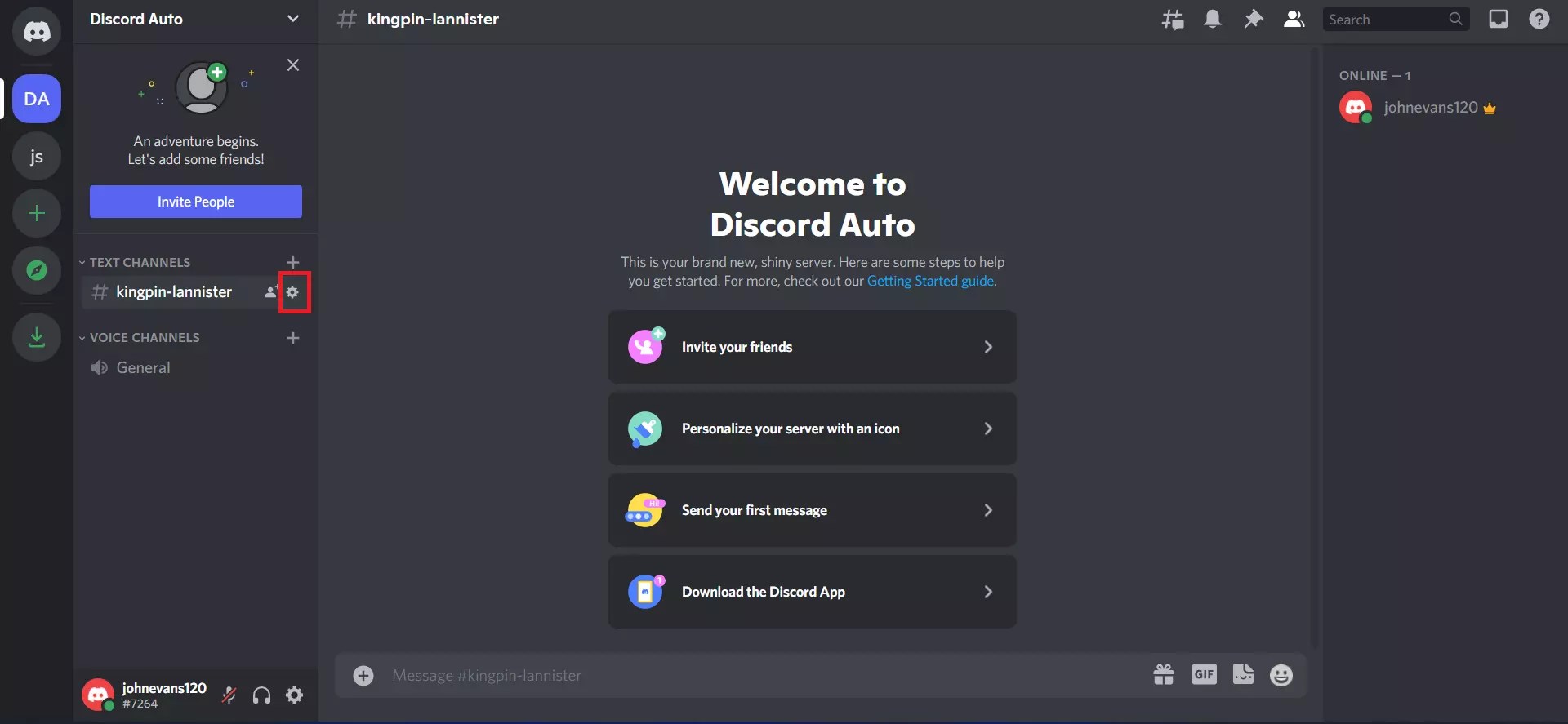The image size is (1568, 724).
Task: Open Threads icon in header
Action: 1173,19
